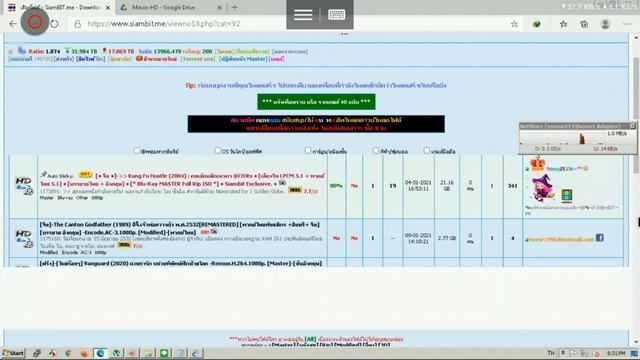Open the Kung Fu Hustle (2004) torrent link
This screenshot has width=640, height=360.
click(x=182, y=180)
